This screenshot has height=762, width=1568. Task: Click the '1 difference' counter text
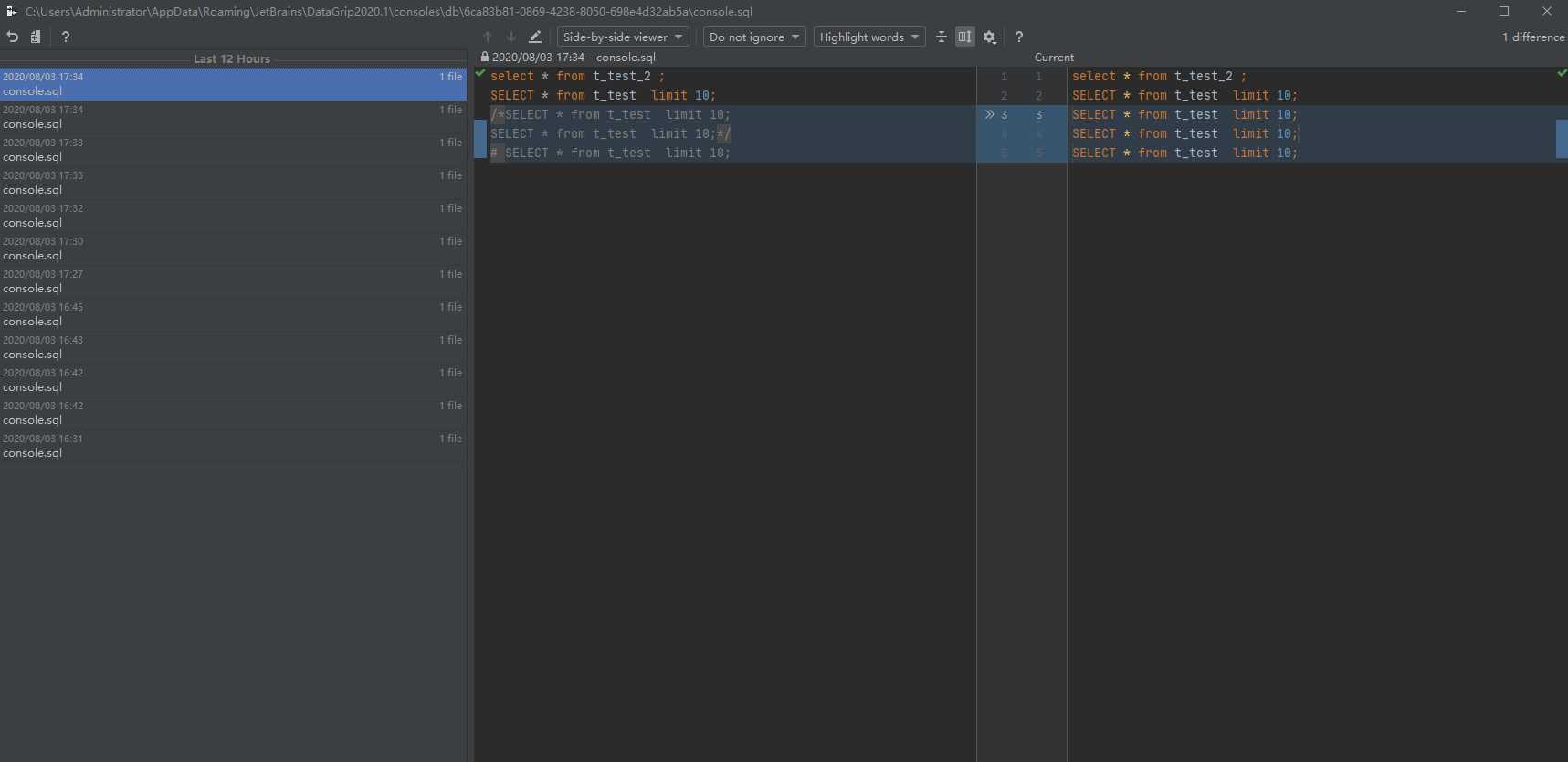pos(1533,37)
